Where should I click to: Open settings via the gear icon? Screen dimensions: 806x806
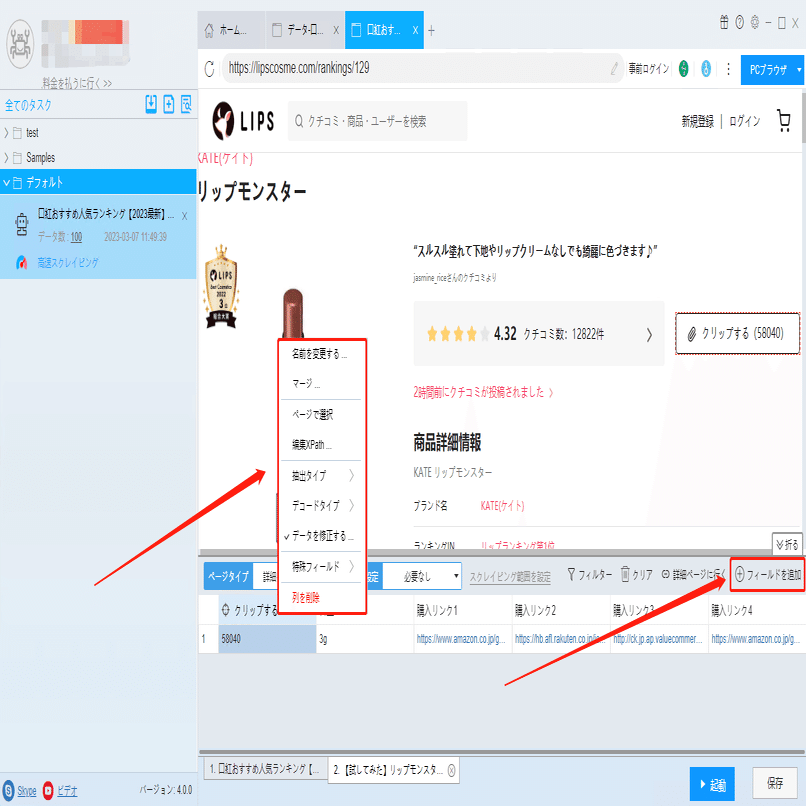click(x=755, y=22)
